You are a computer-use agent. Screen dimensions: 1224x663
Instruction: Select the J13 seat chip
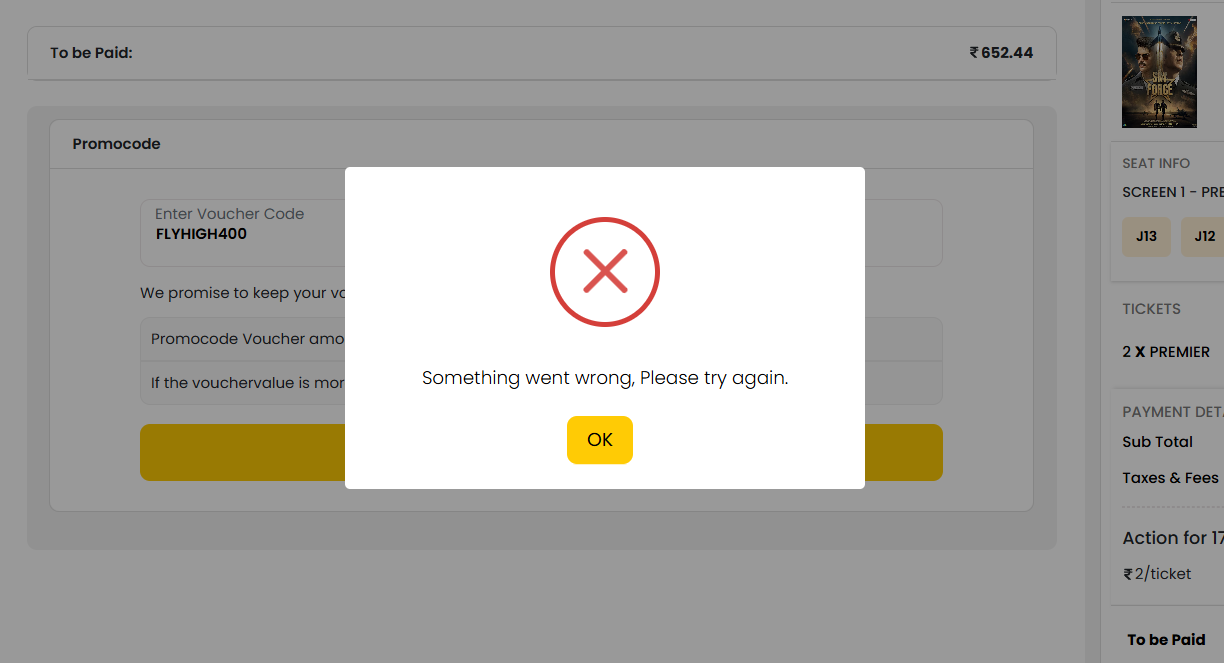pos(1146,236)
